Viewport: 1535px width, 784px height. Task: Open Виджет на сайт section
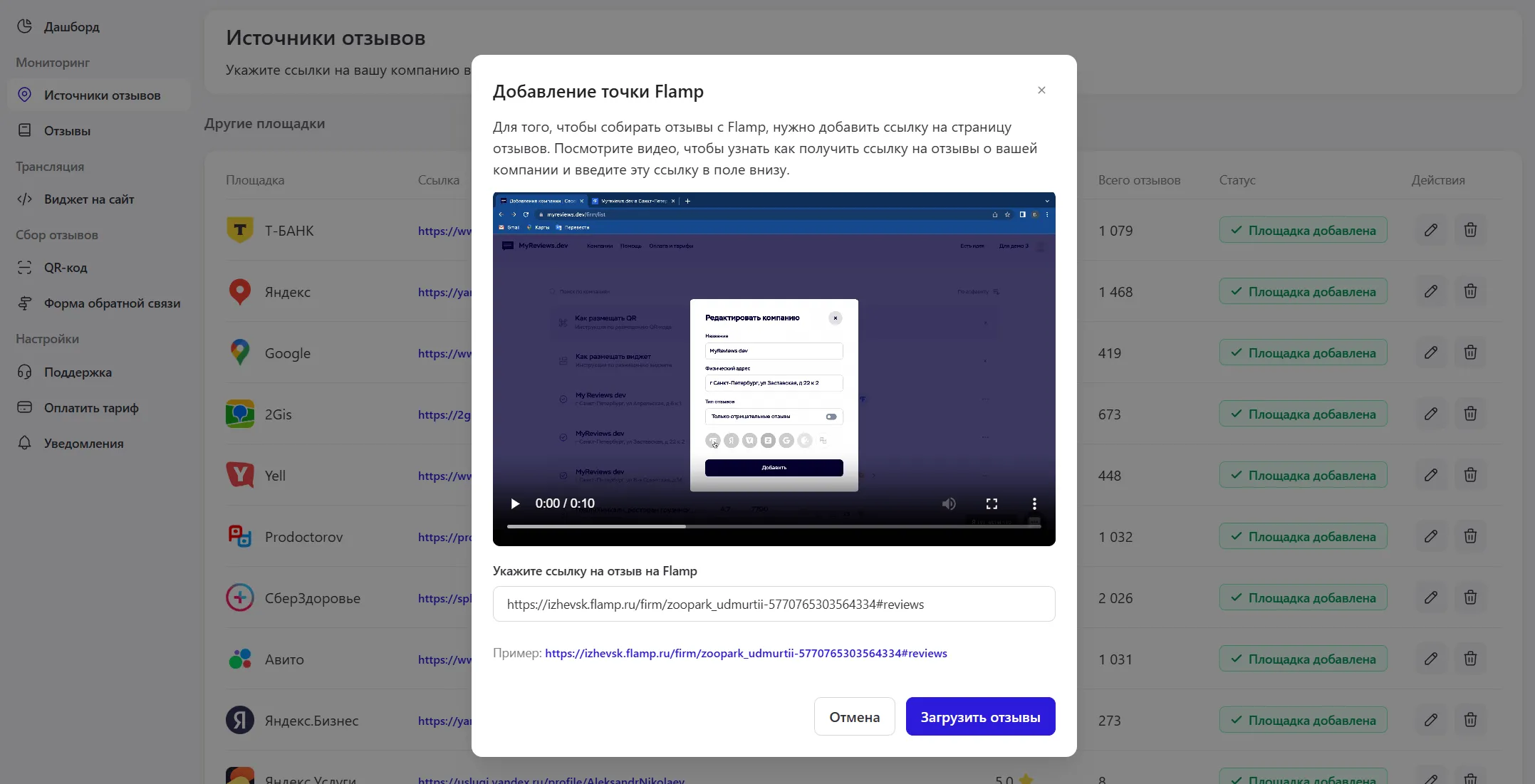(89, 199)
